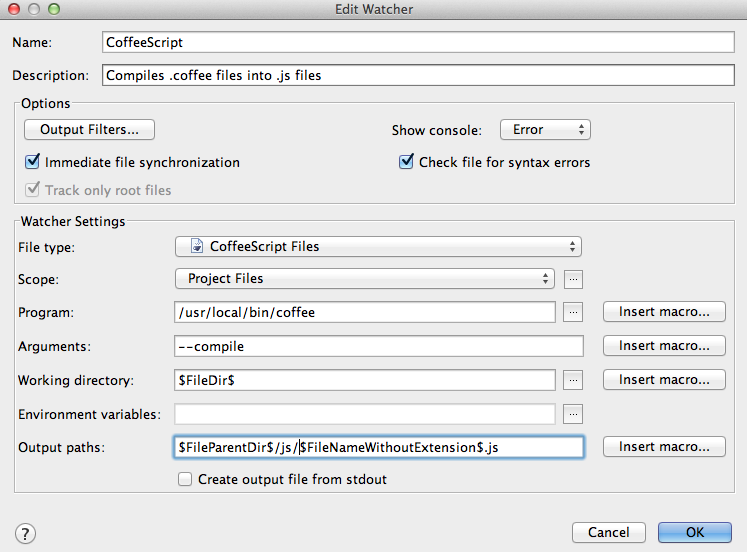Enable Create output file from stdout

[x=185, y=479]
